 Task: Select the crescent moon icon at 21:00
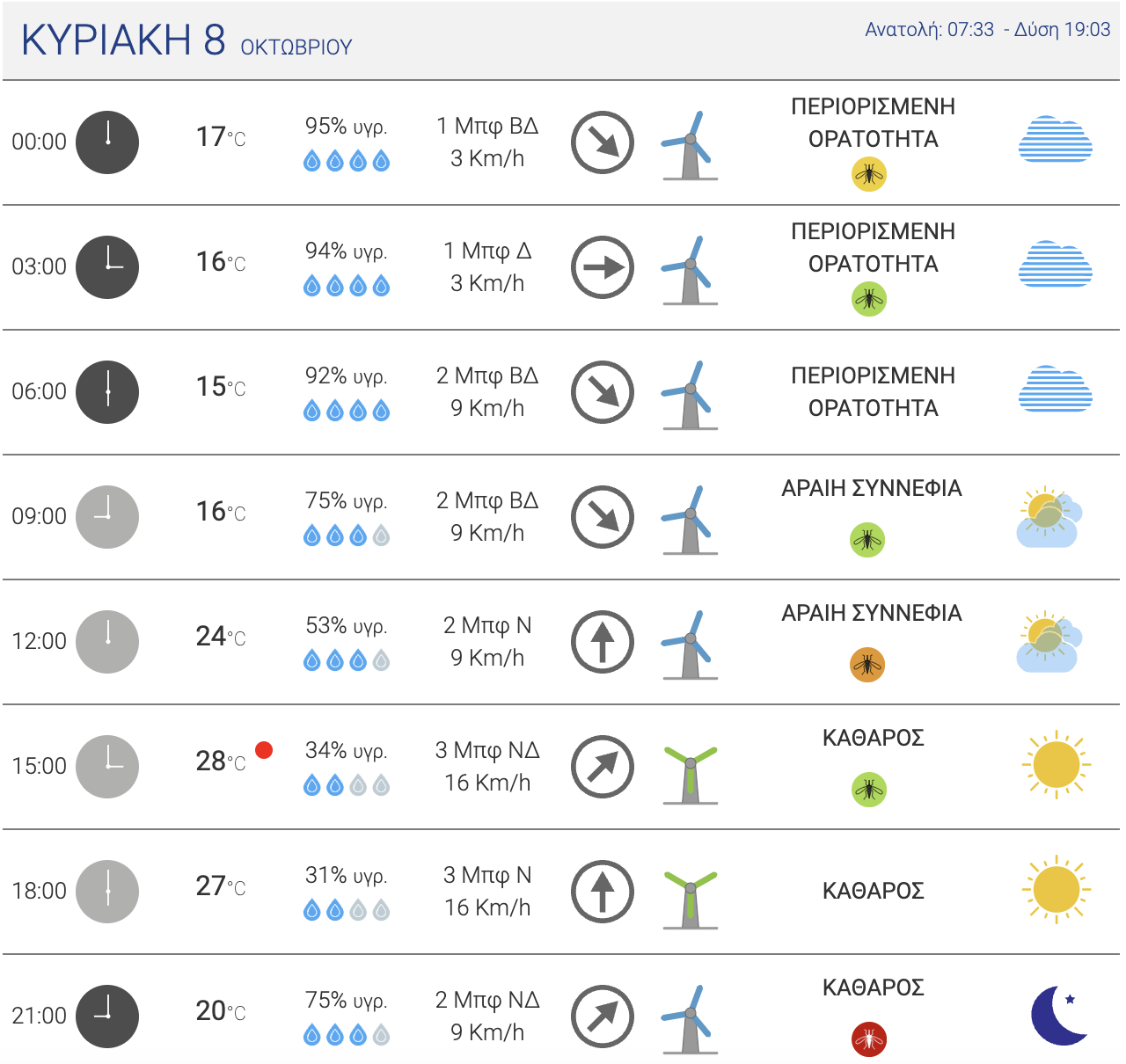pos(1059,1015)
